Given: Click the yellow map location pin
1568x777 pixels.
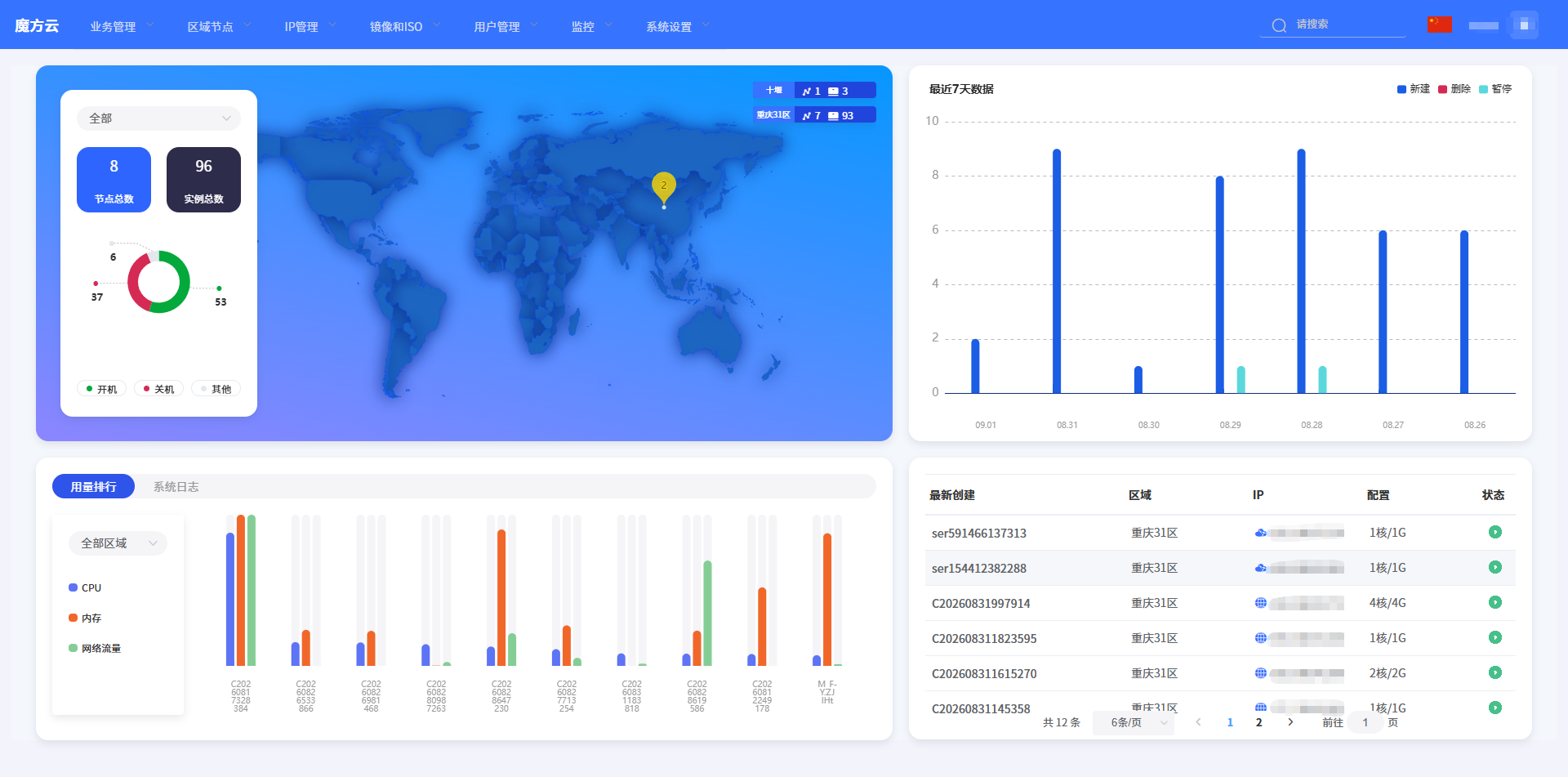Looking at the screenshot, I should coord(664,187).
